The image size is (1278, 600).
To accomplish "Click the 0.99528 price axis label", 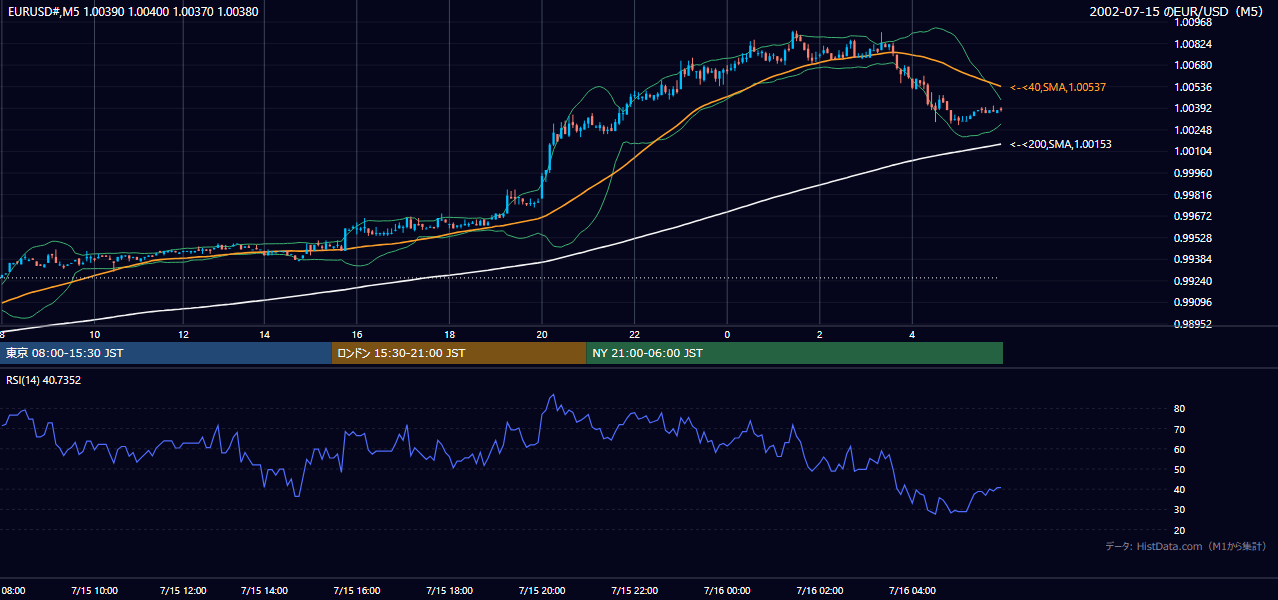I will click(x=1193, y=238).
